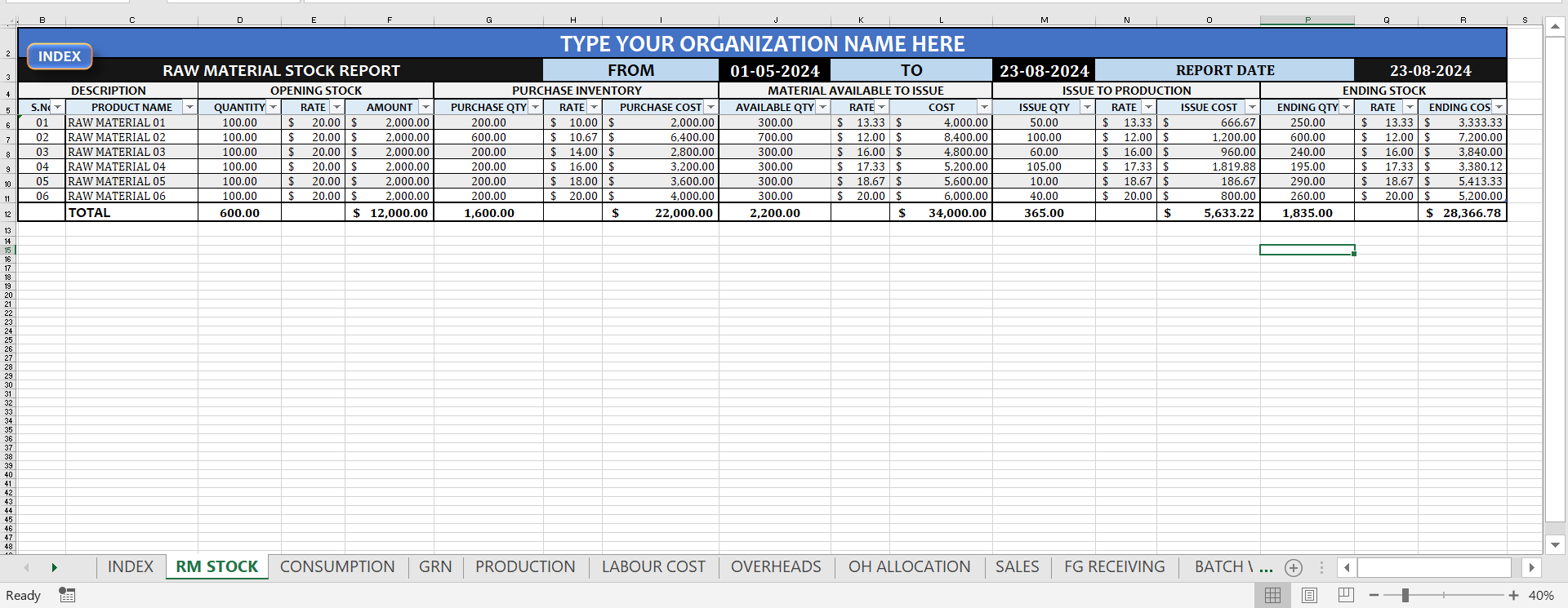Select total purchase cost 22,000.00 cell
This screenshot has height=608, width=1568.
[660, 212]
